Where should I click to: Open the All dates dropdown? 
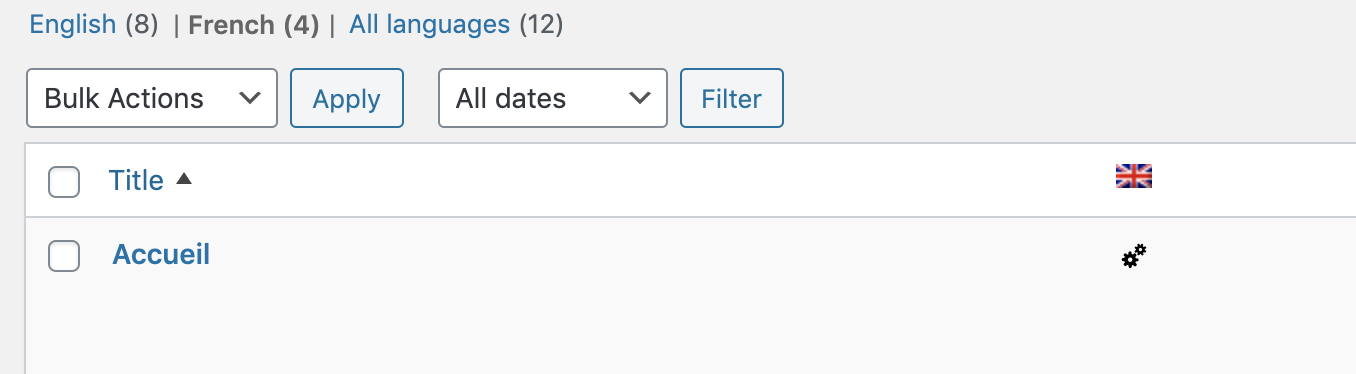(x=553, y=98)
